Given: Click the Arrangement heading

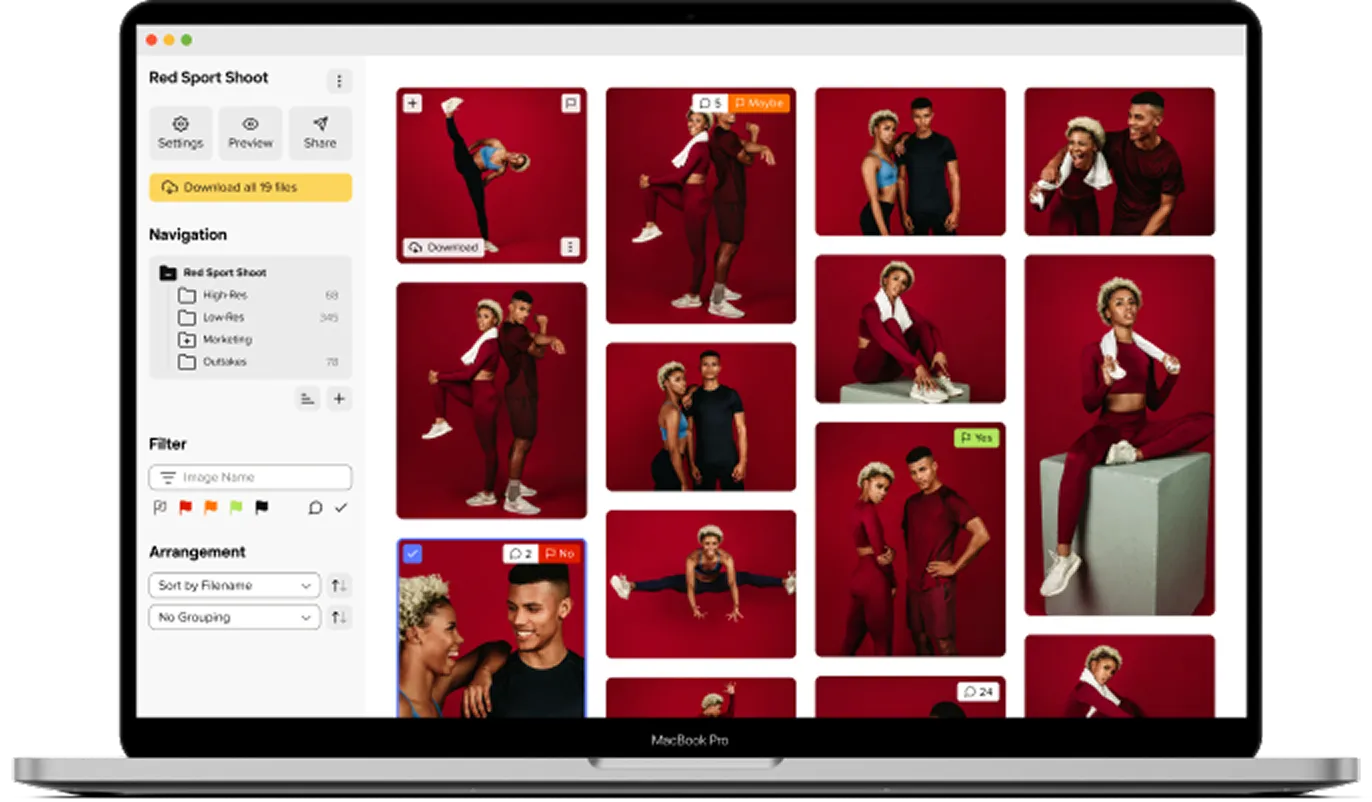Looking at the screenshot, I should click(197, 552).
